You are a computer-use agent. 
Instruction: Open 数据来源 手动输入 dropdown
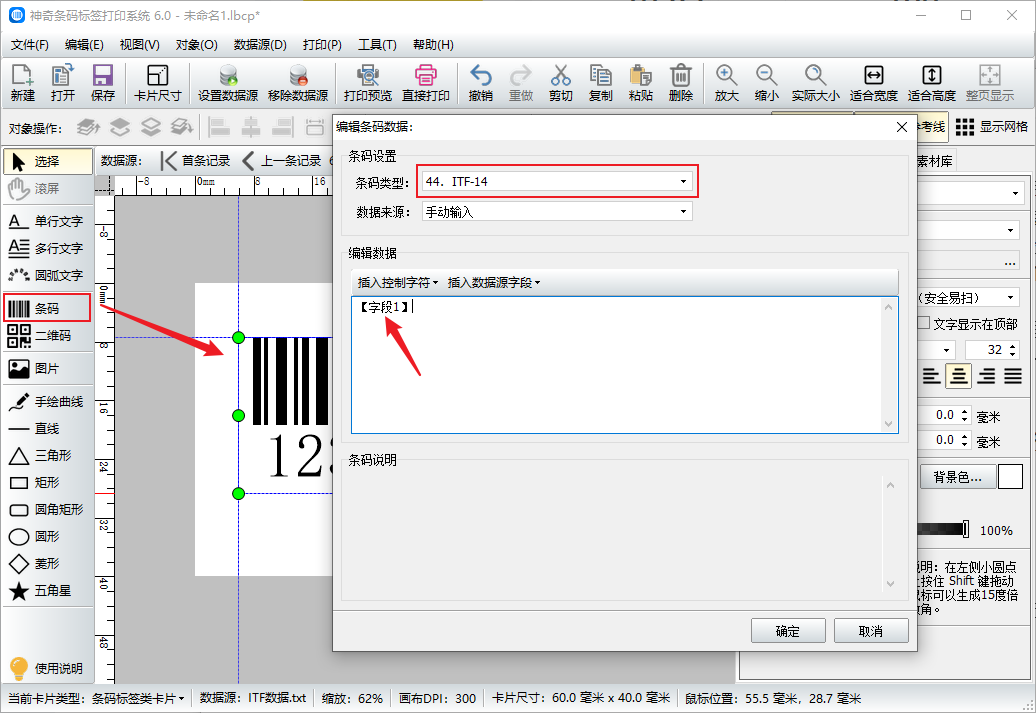click(x=557, y=211)
